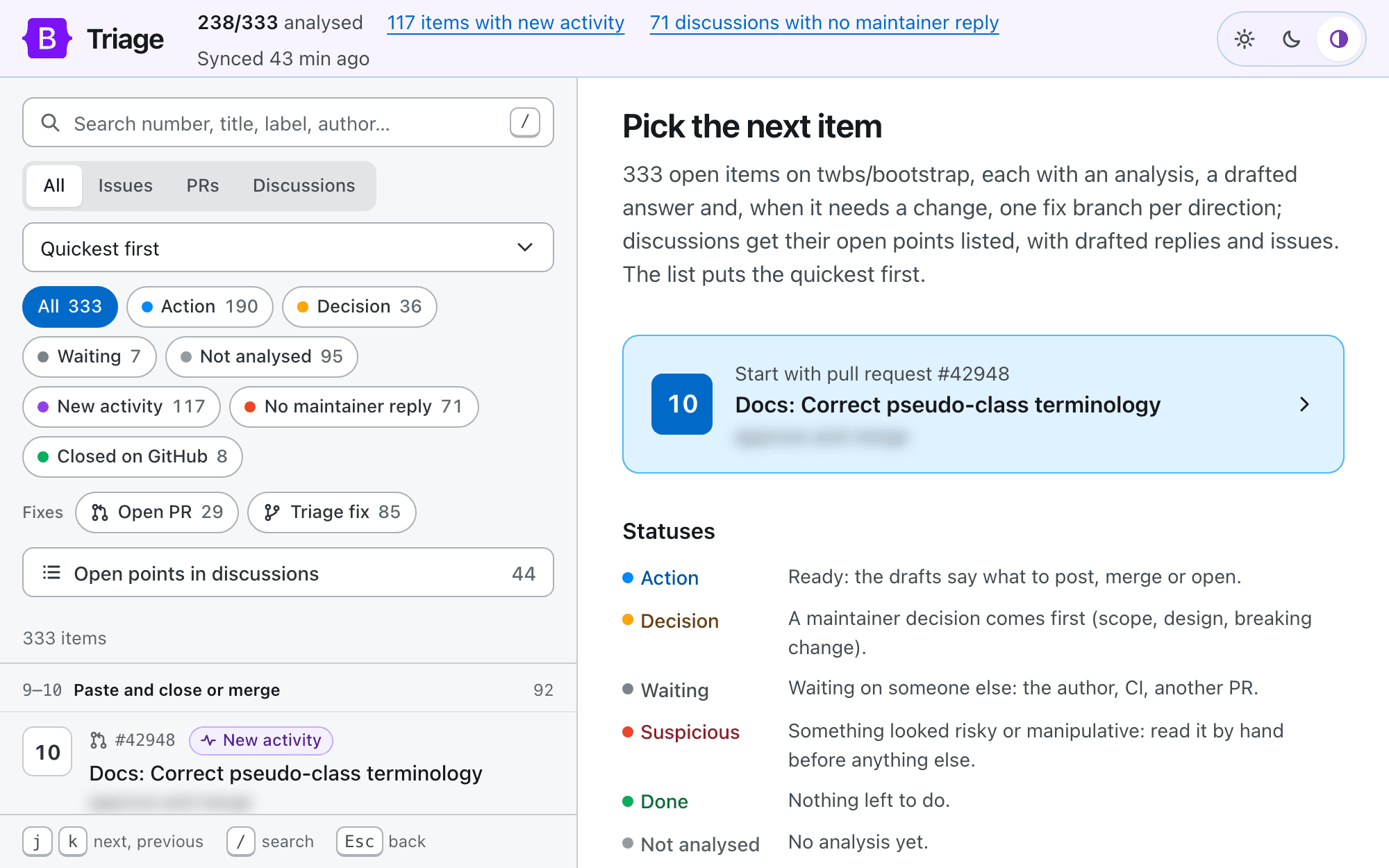Screen dimensions: 1389x868
Task: Click the score 10 box in list row
Action: point(47,751)
